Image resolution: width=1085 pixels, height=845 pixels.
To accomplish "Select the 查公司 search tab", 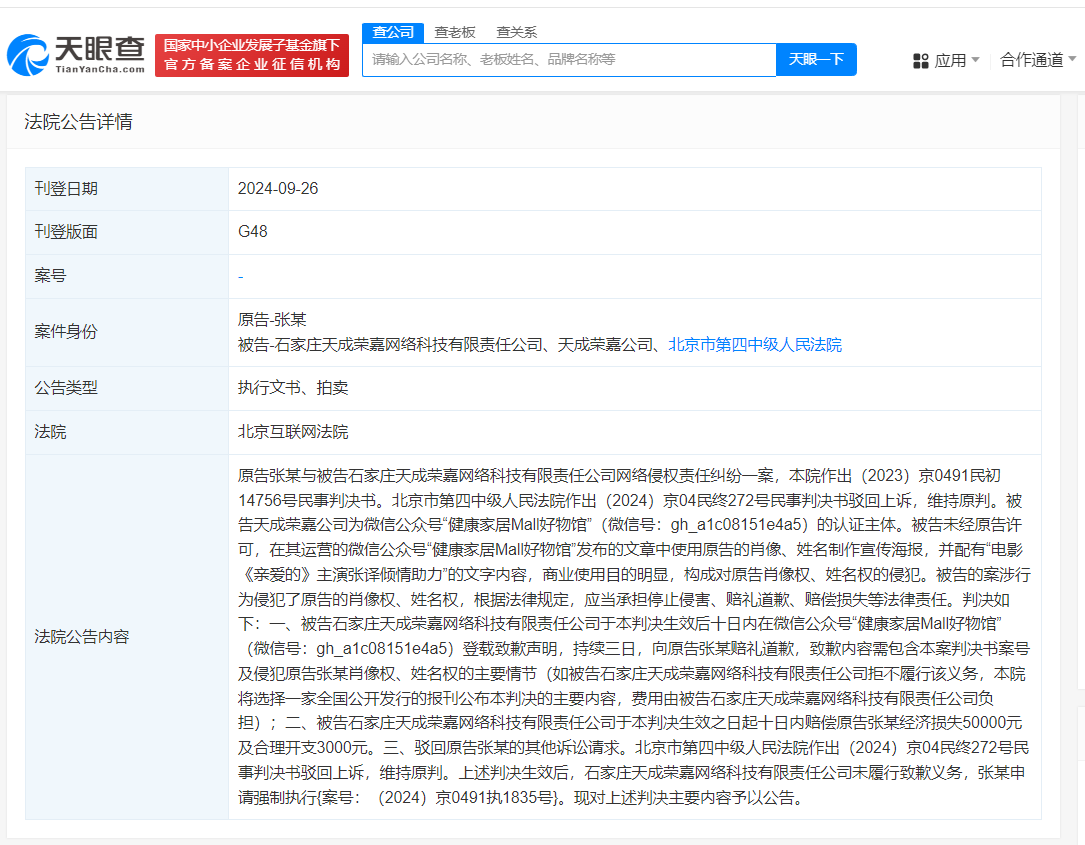I will [x=393, y=32].
